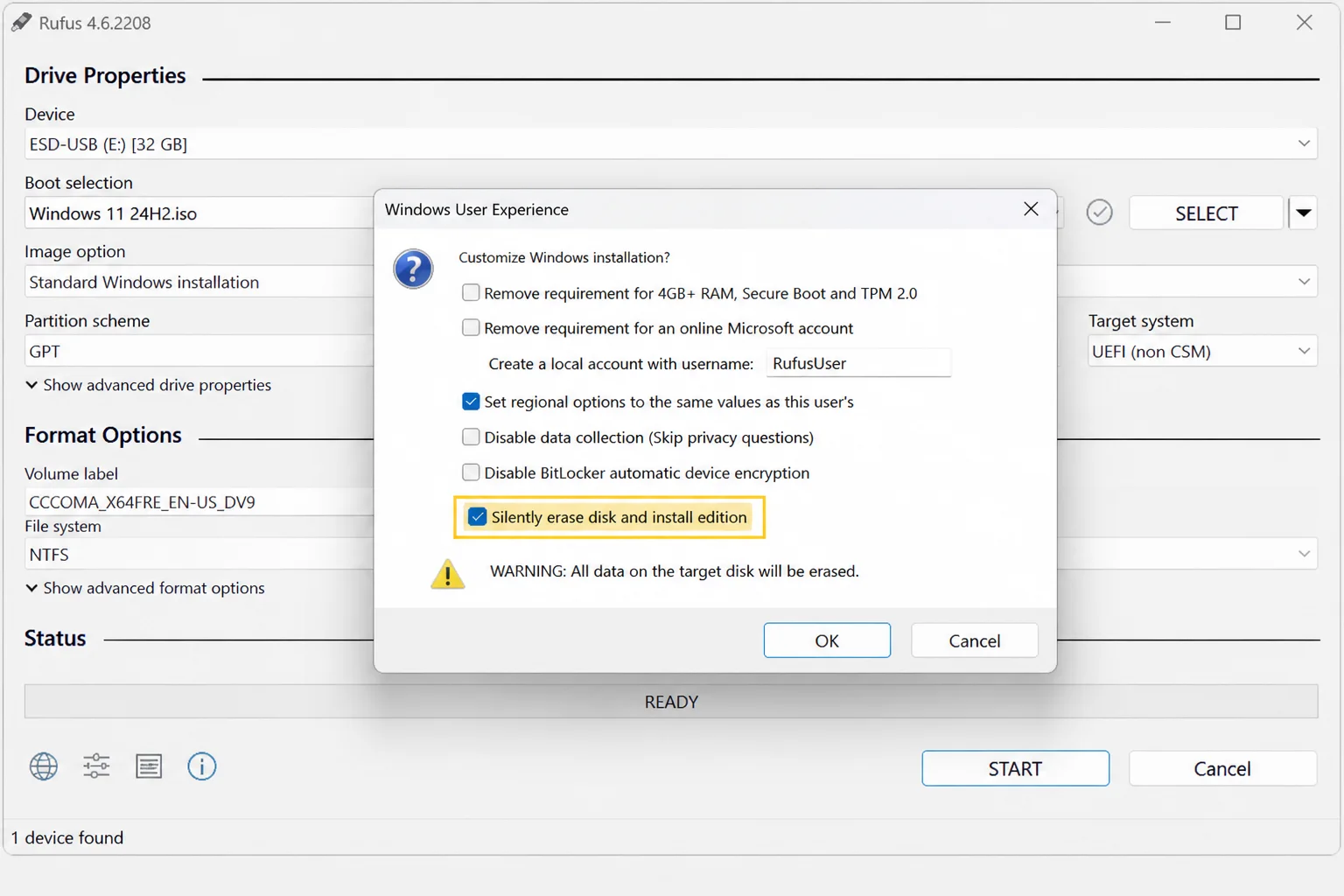Show the log list icon
1344x896 pixels.
pos(149,766)
